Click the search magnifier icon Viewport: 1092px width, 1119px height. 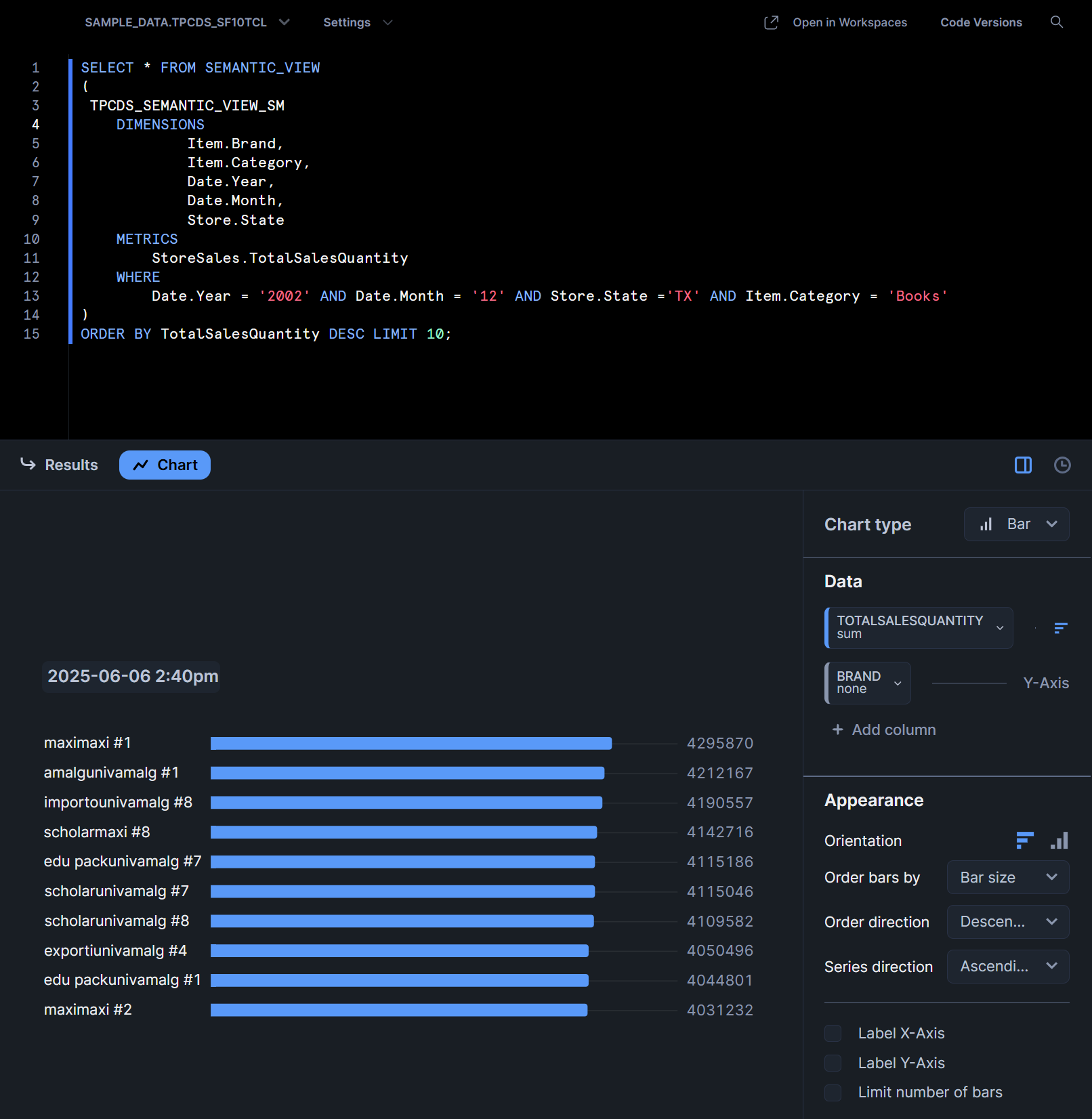(x=1056, y=22)
